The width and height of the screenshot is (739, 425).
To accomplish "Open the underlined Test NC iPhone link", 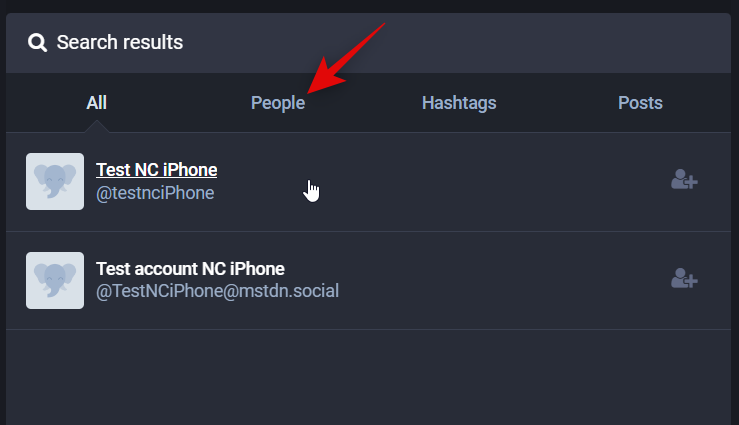I will [x=156, y=170].
